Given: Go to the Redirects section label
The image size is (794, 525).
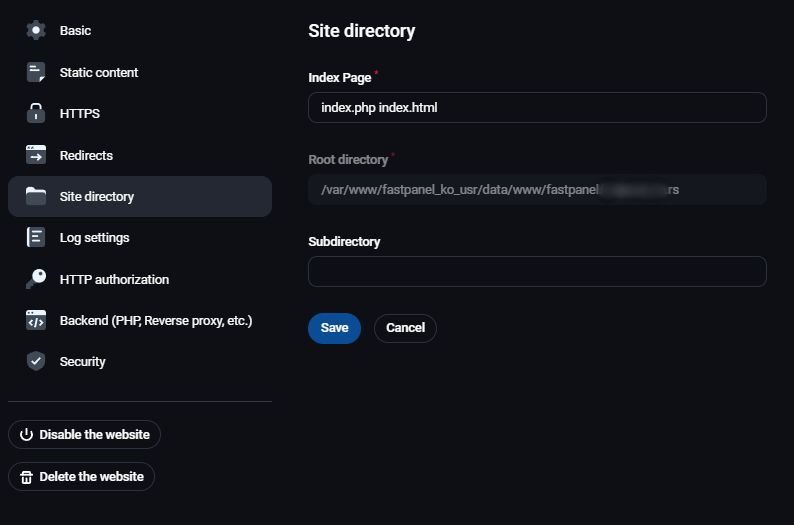Looking at the screenshot, I should [86, 156].
